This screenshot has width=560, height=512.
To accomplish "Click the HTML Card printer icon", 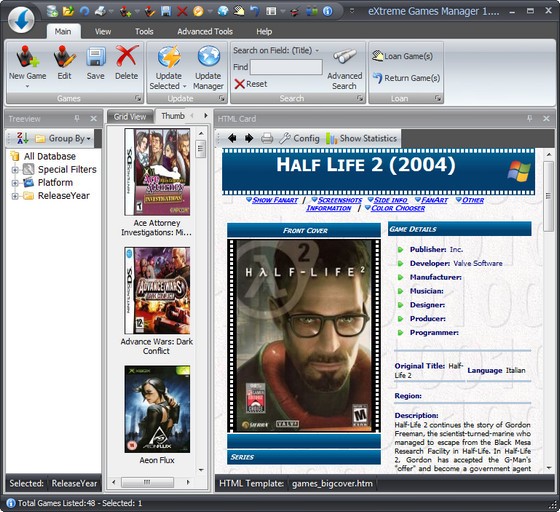I will click(267, 138).
